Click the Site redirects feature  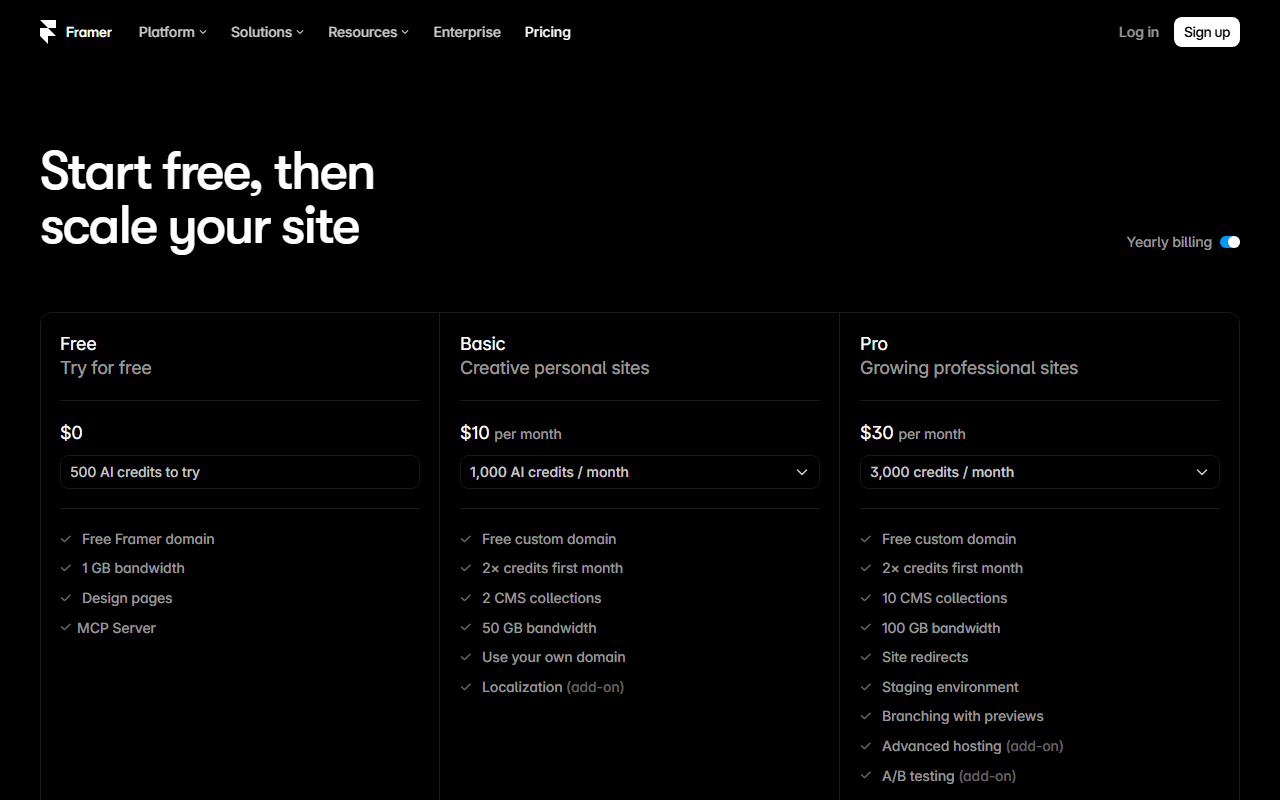(x=925, y=657)
